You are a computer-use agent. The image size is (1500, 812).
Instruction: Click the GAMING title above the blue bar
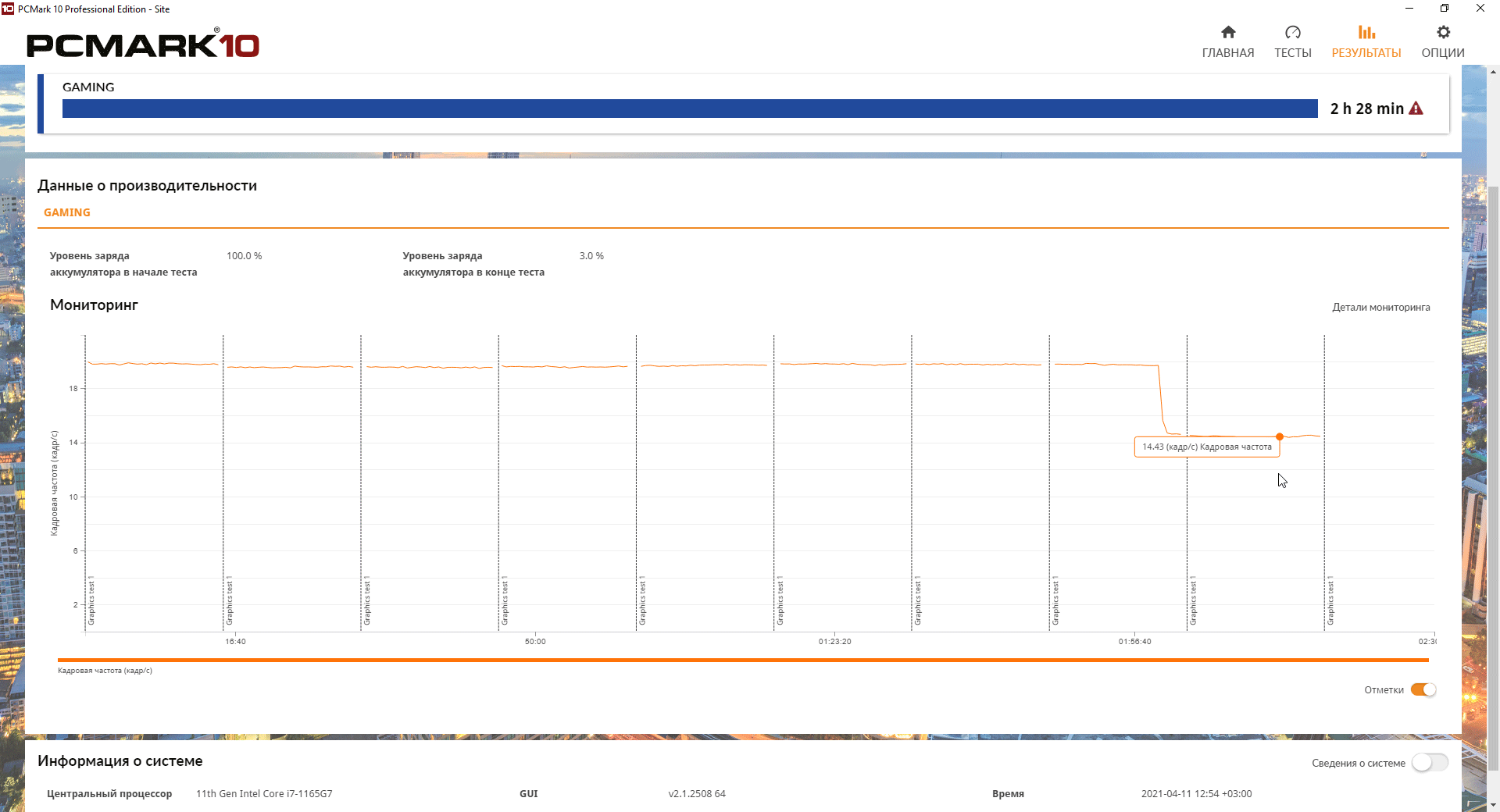88,87
